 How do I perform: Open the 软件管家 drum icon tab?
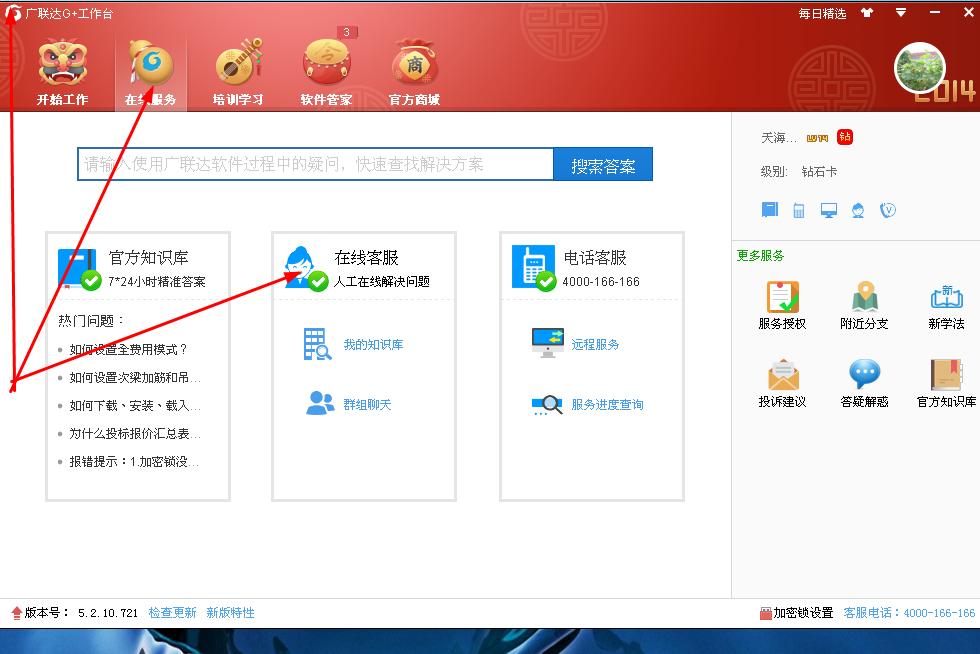tap(326, 73)
